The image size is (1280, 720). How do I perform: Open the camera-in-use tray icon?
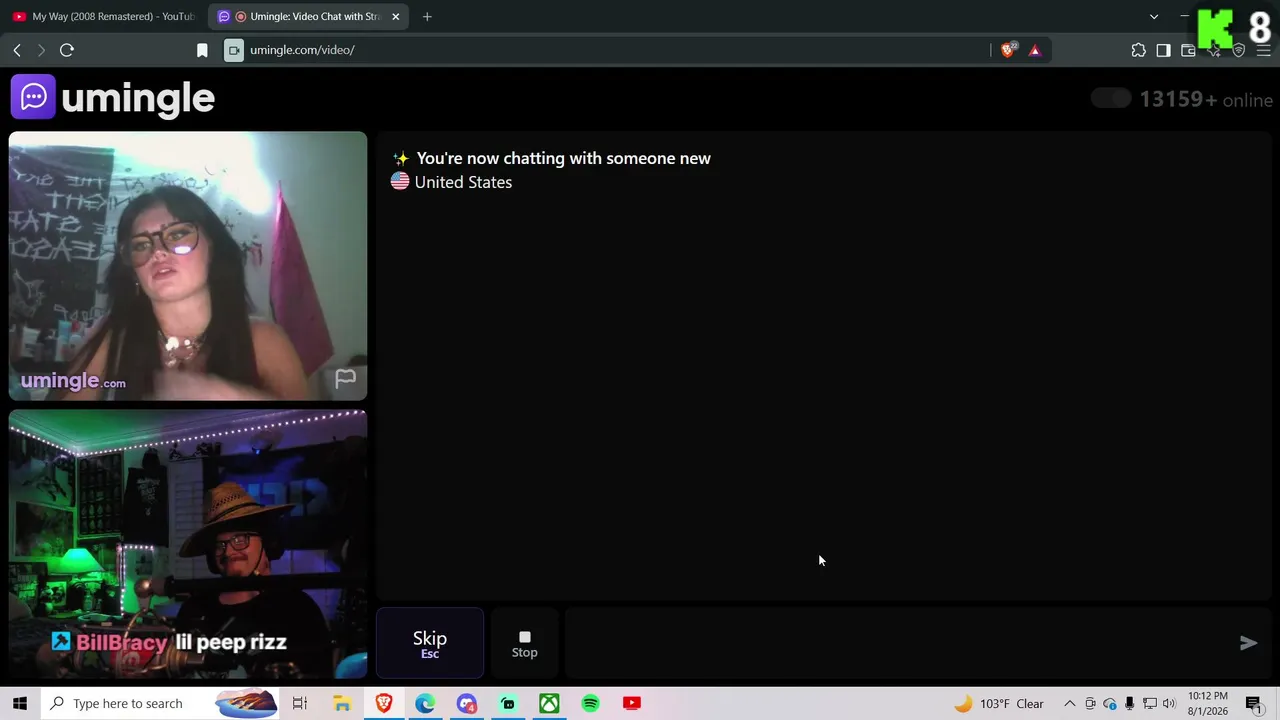(x=1090, y=703)
